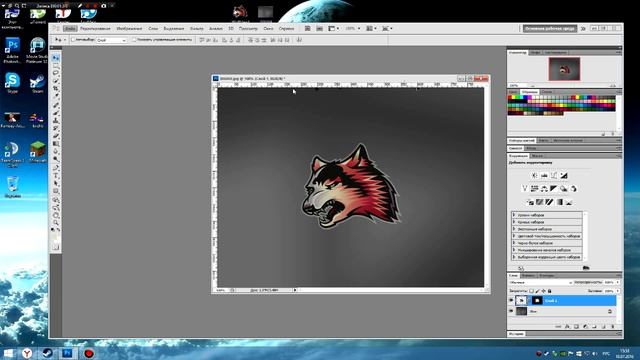The width and height of the screenshot is (640, 360).
Task: Hide the Слой 1 layer with eye icon
Action: pyautogui.click(x=511, y=300)
